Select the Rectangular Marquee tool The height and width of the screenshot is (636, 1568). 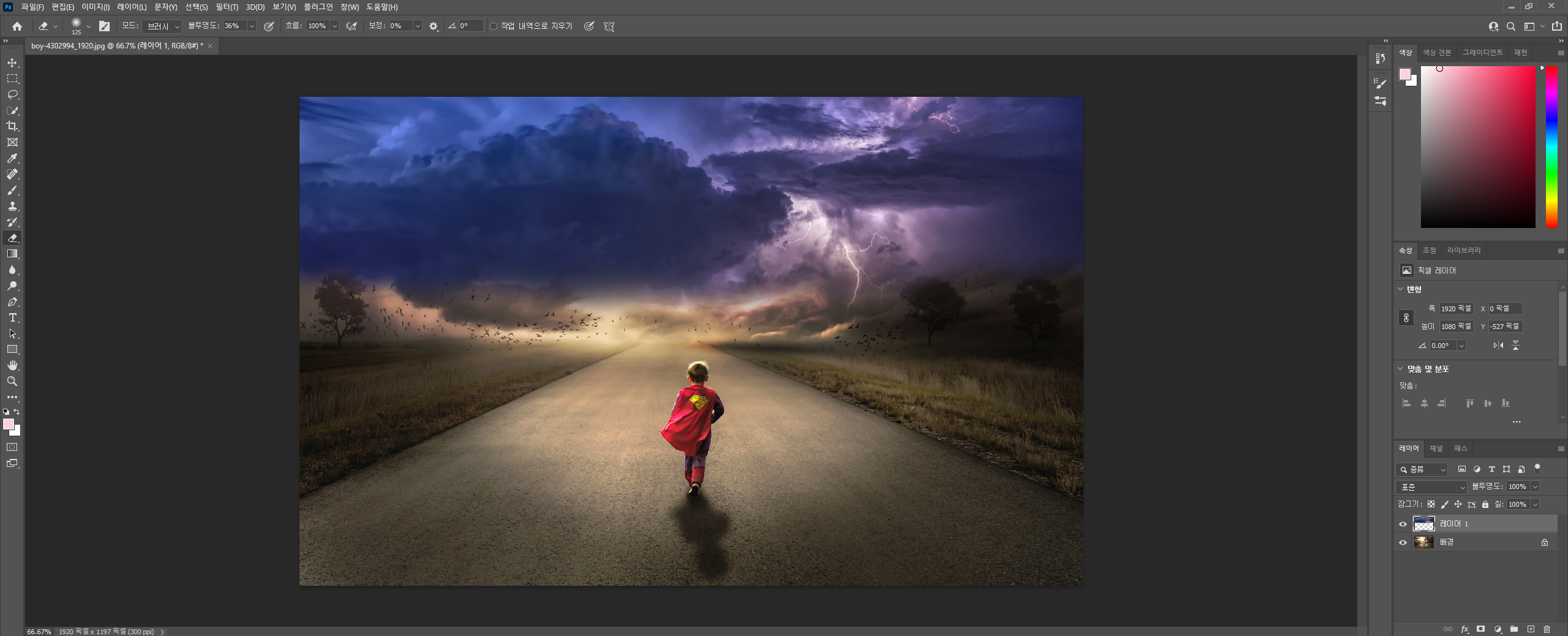point(12,78)
